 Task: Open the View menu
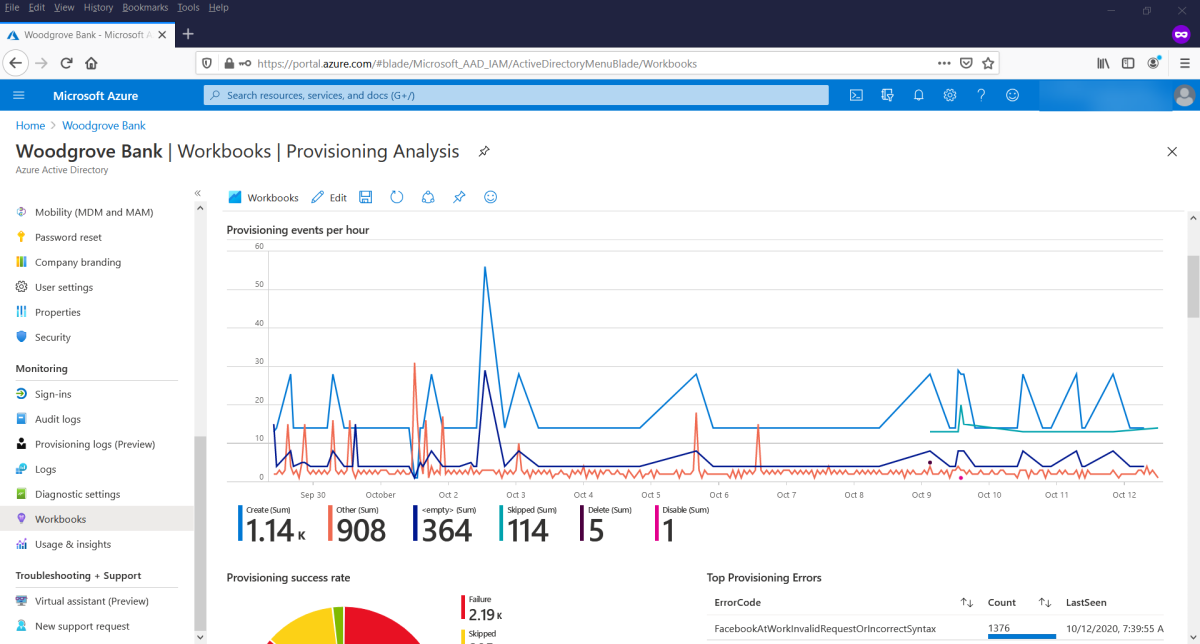pos(64,7)
